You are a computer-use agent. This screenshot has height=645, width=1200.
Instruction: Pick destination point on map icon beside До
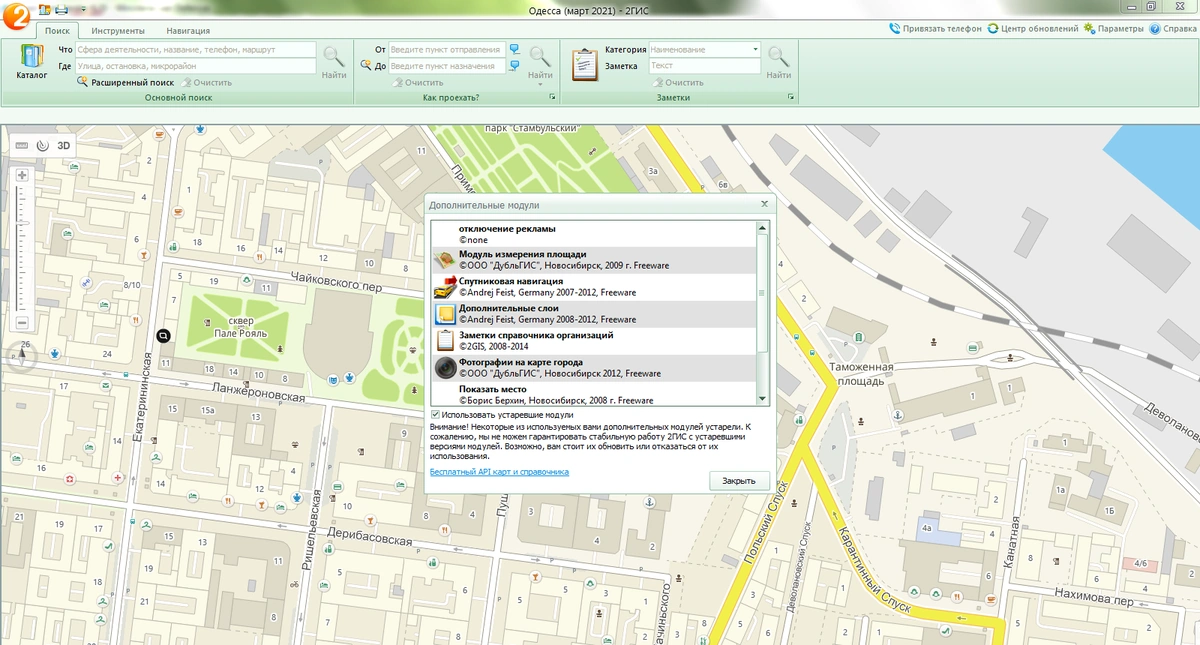[x=514, y=66]
